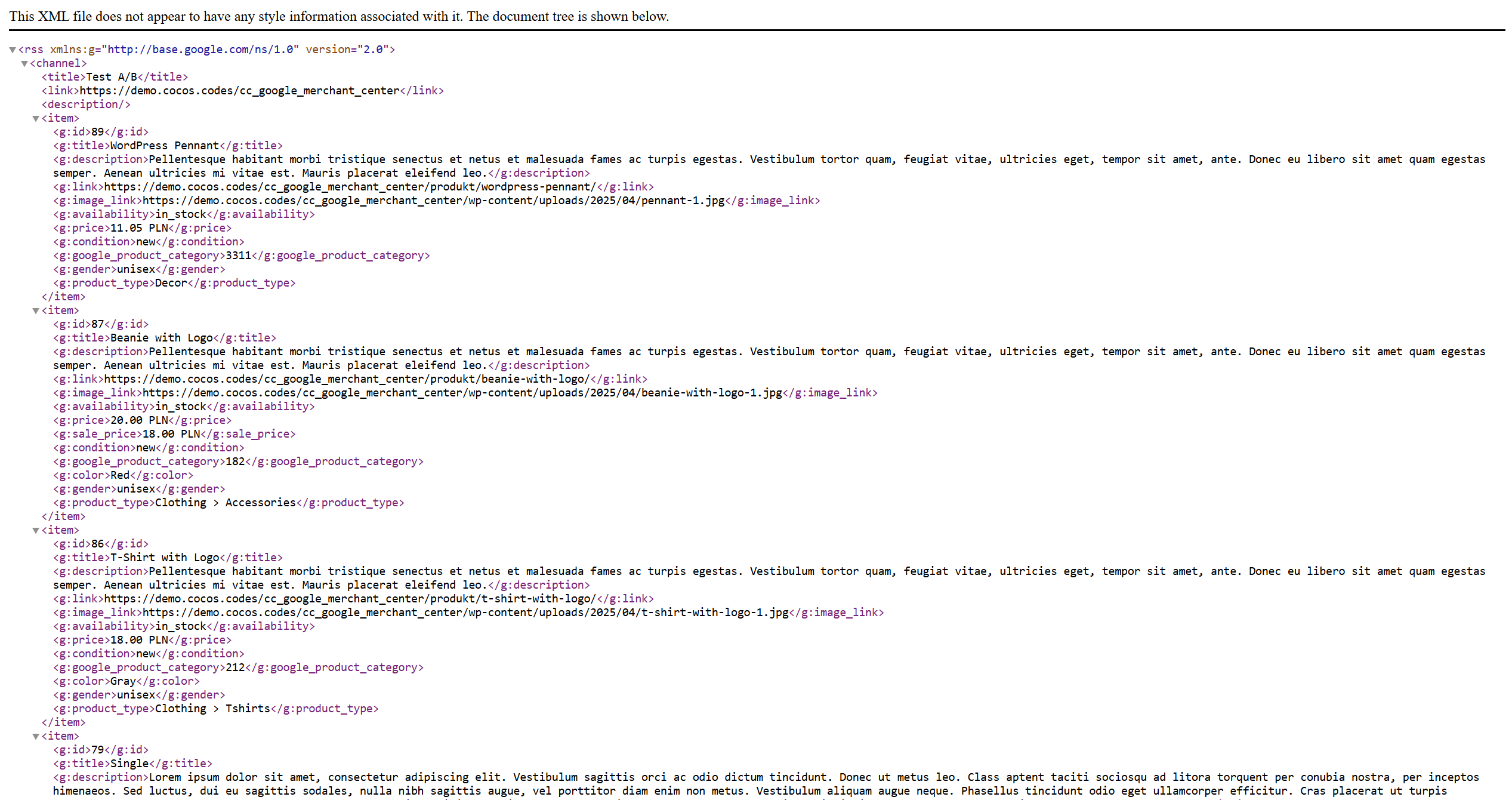
Task: Click the Gray color value
Action: (123, 681)
